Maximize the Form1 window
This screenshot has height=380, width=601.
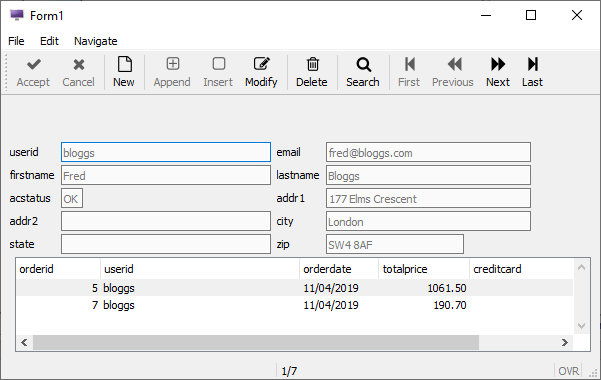click(531, 15)
